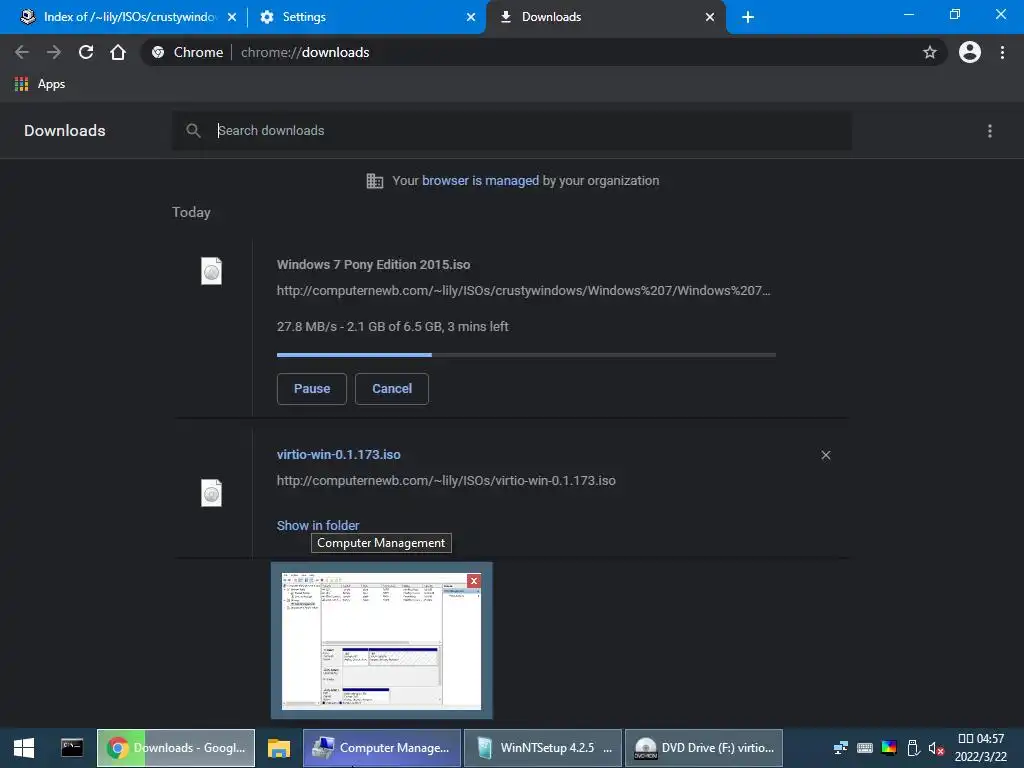Open the browser is managed link
Viewport: 1024px width, 768px height.
[x=480, y=181]
